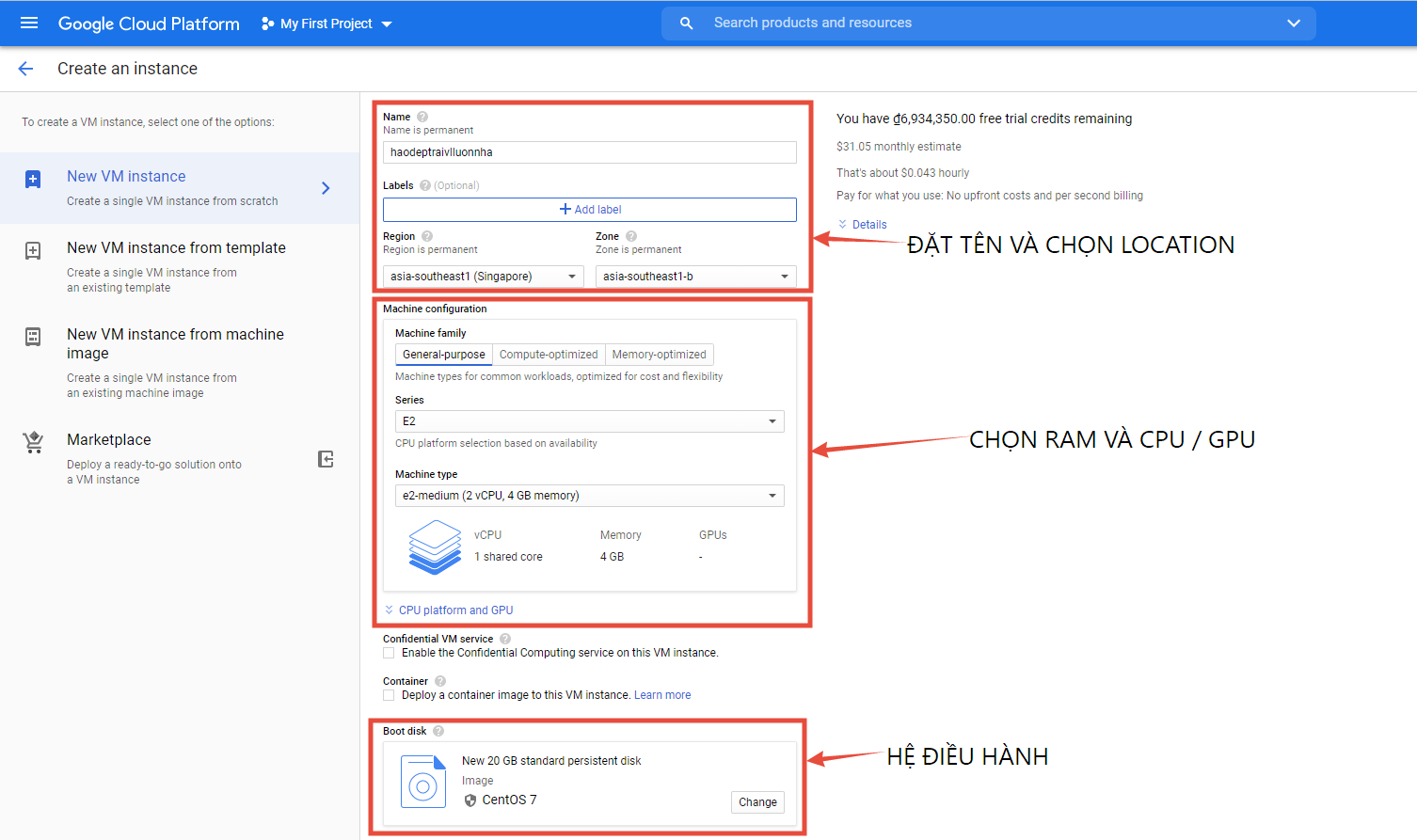Open help icon next to Name

422,117
